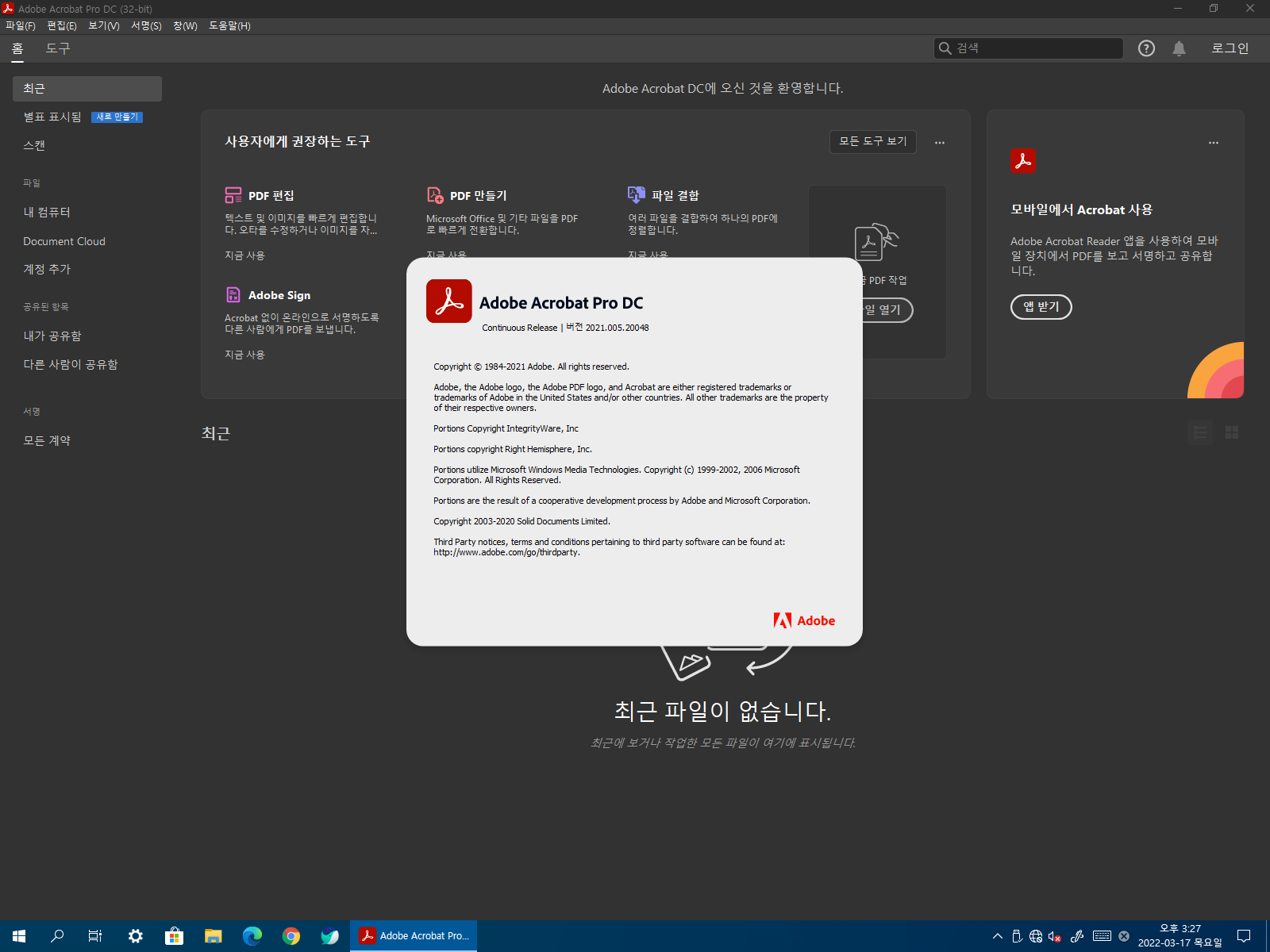Click 지금 사용 under Adobe Sign
The height and width of the screenshot is (952, 1270).
point(244,355)
